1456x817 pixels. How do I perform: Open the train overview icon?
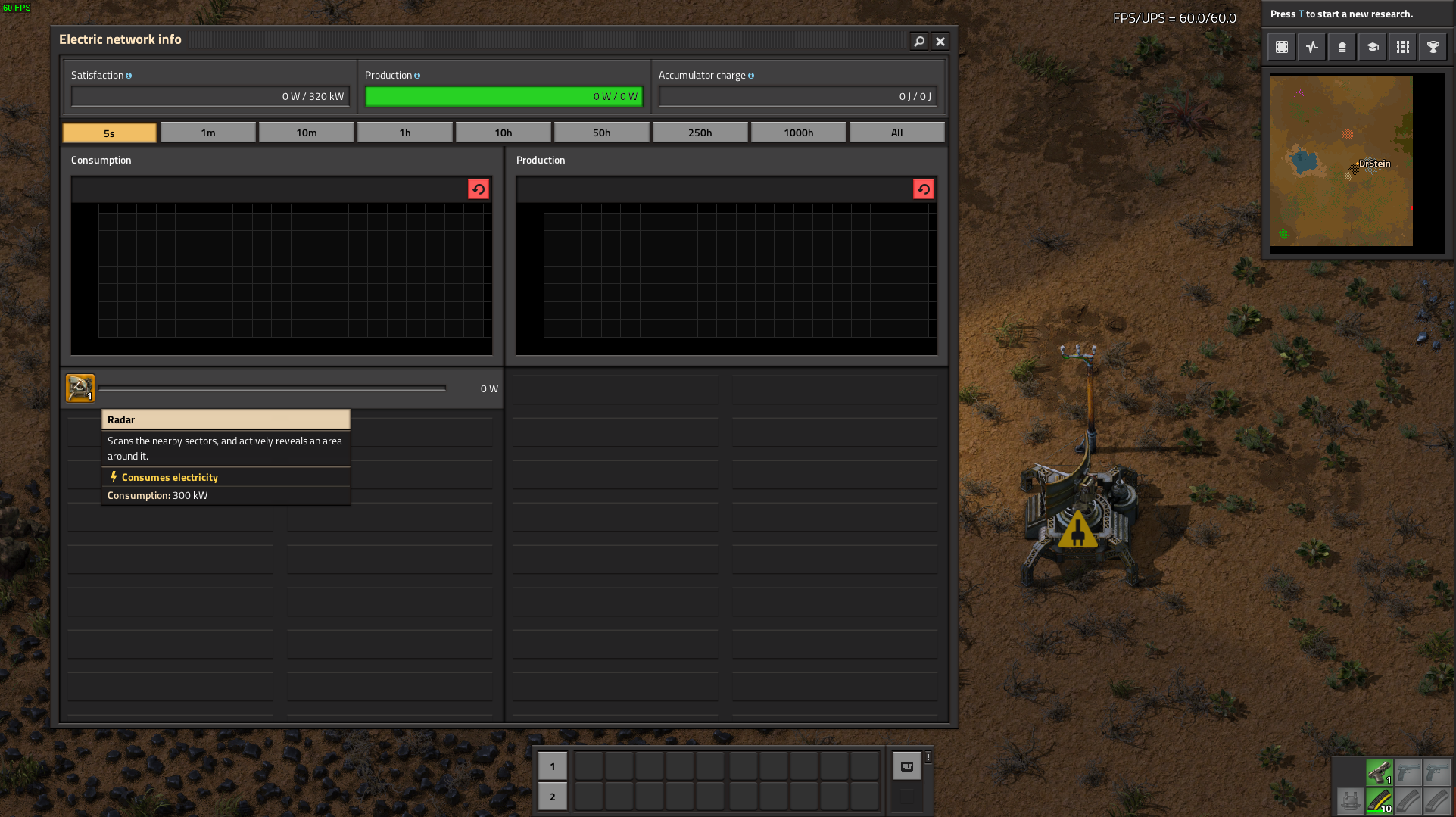(x=1403, y=47)
